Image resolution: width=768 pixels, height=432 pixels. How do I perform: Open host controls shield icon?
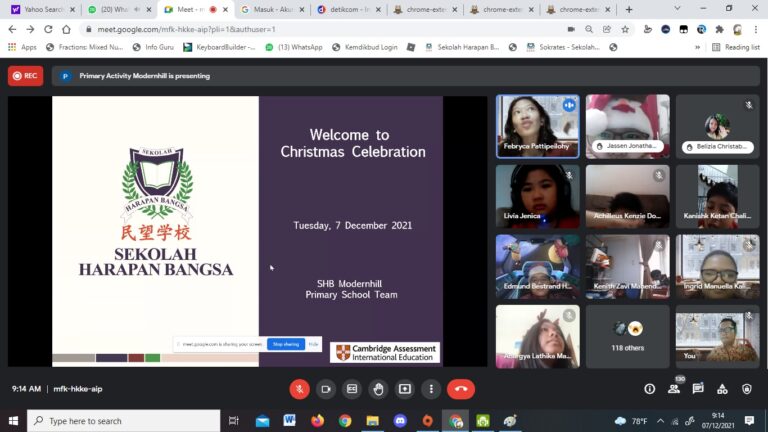pos(746,389)
